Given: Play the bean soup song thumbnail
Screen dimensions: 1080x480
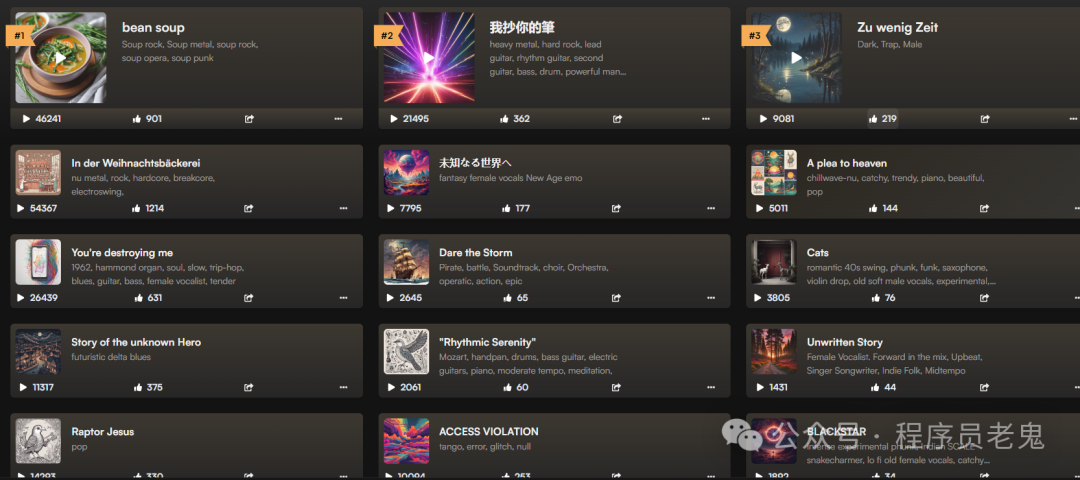Looking at the screenshot, I should coord(61,58).
